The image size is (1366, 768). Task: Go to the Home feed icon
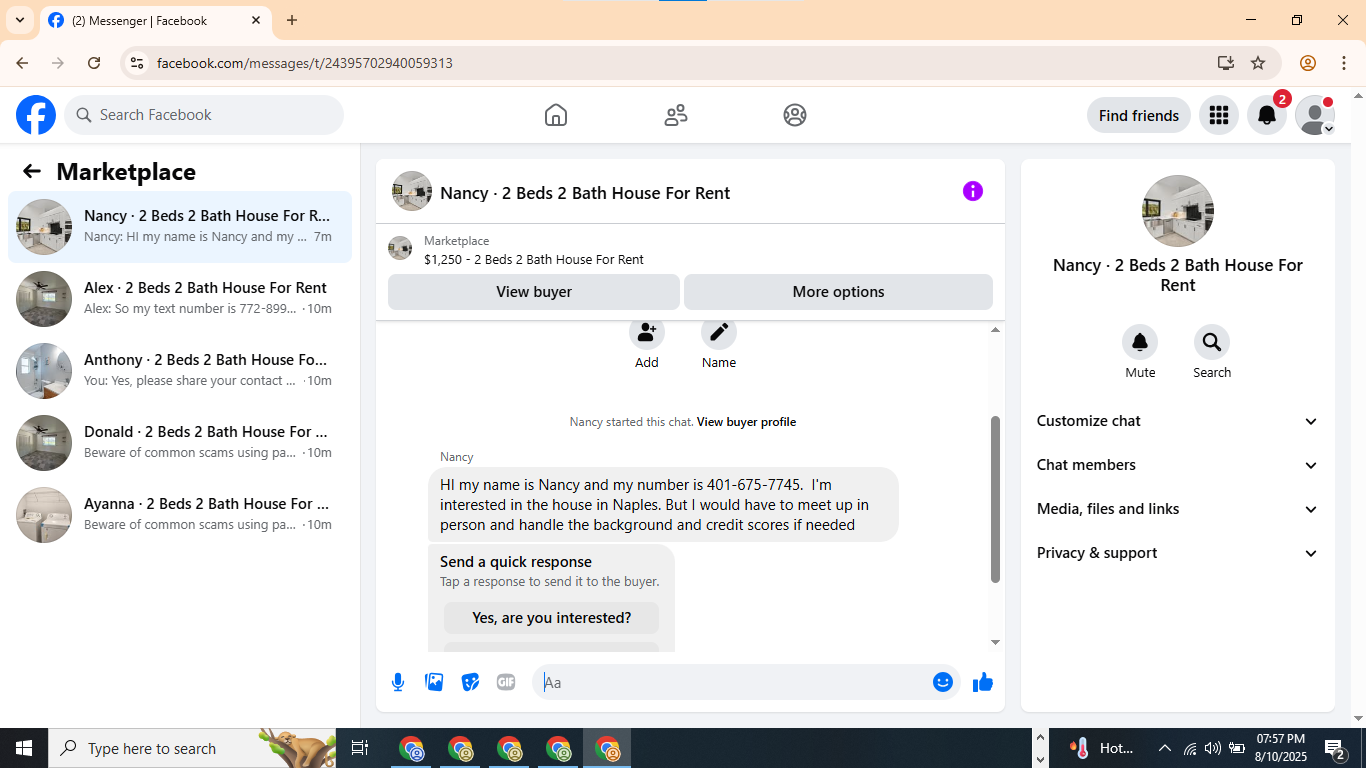(556, 115)
